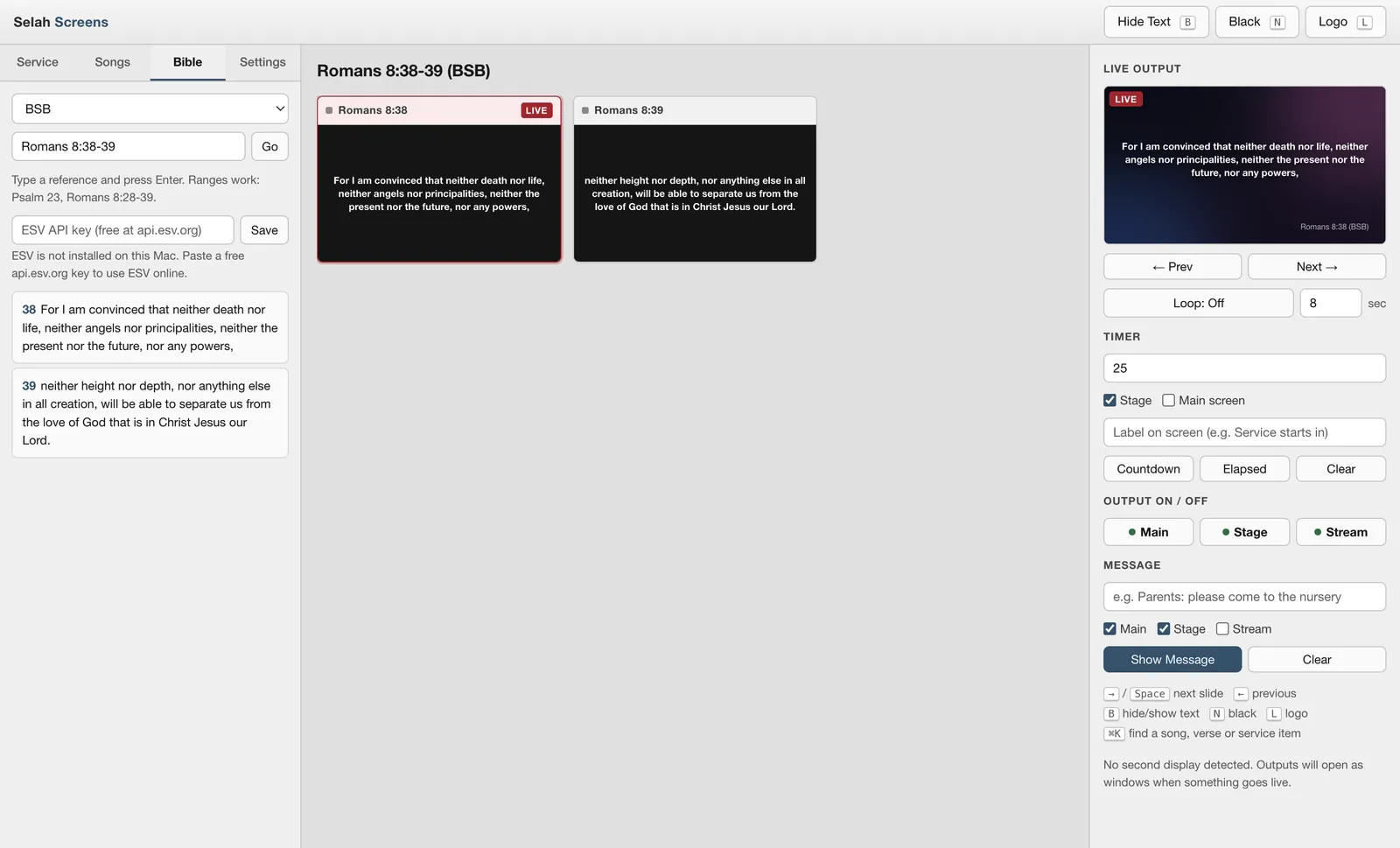This screenshot has width=1400, height=848.
Task: Click the Romans 8:39 slide thumbnail
Action: (695, 179)
